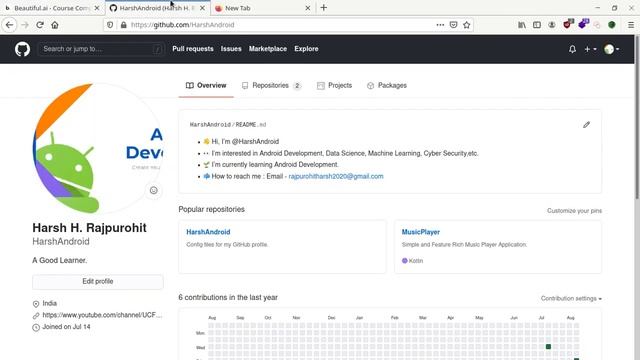Open Firefox hamburger menu

coord(631,25)
